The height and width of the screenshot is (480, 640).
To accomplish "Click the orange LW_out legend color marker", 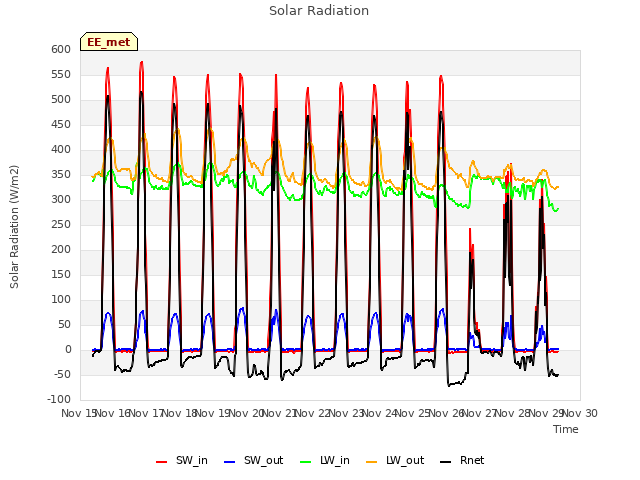I will click(372, 462).
